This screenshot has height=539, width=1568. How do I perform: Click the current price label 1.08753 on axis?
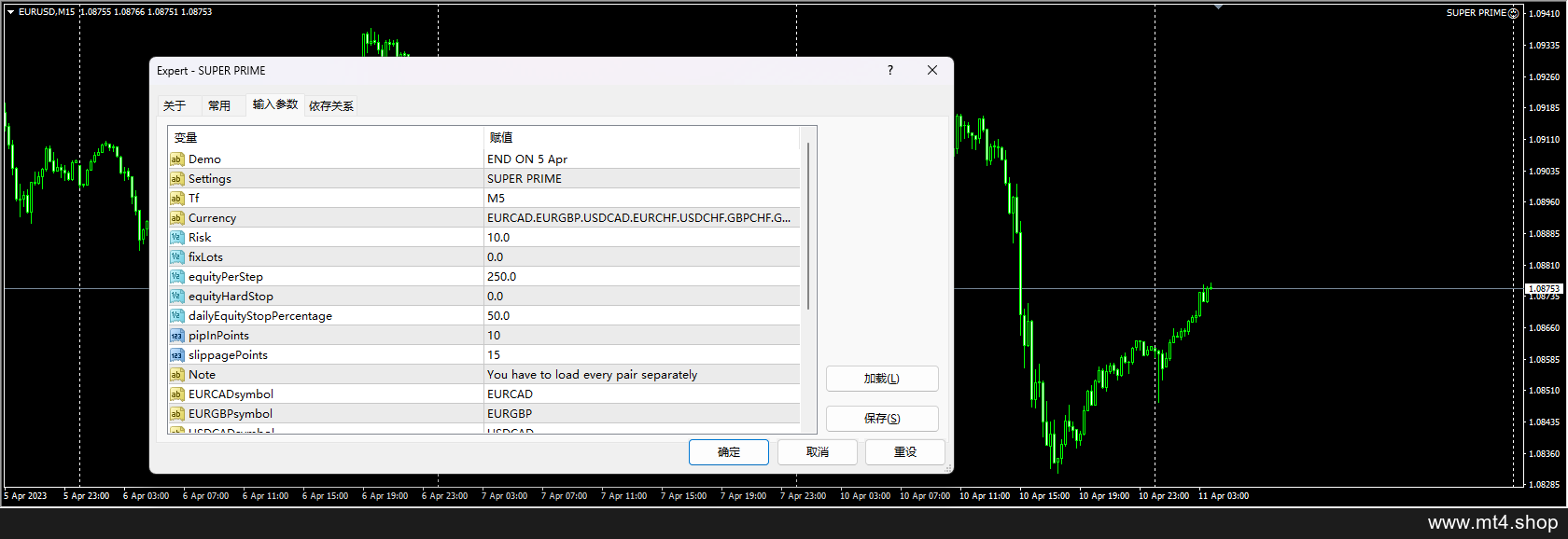[1544, 289]
